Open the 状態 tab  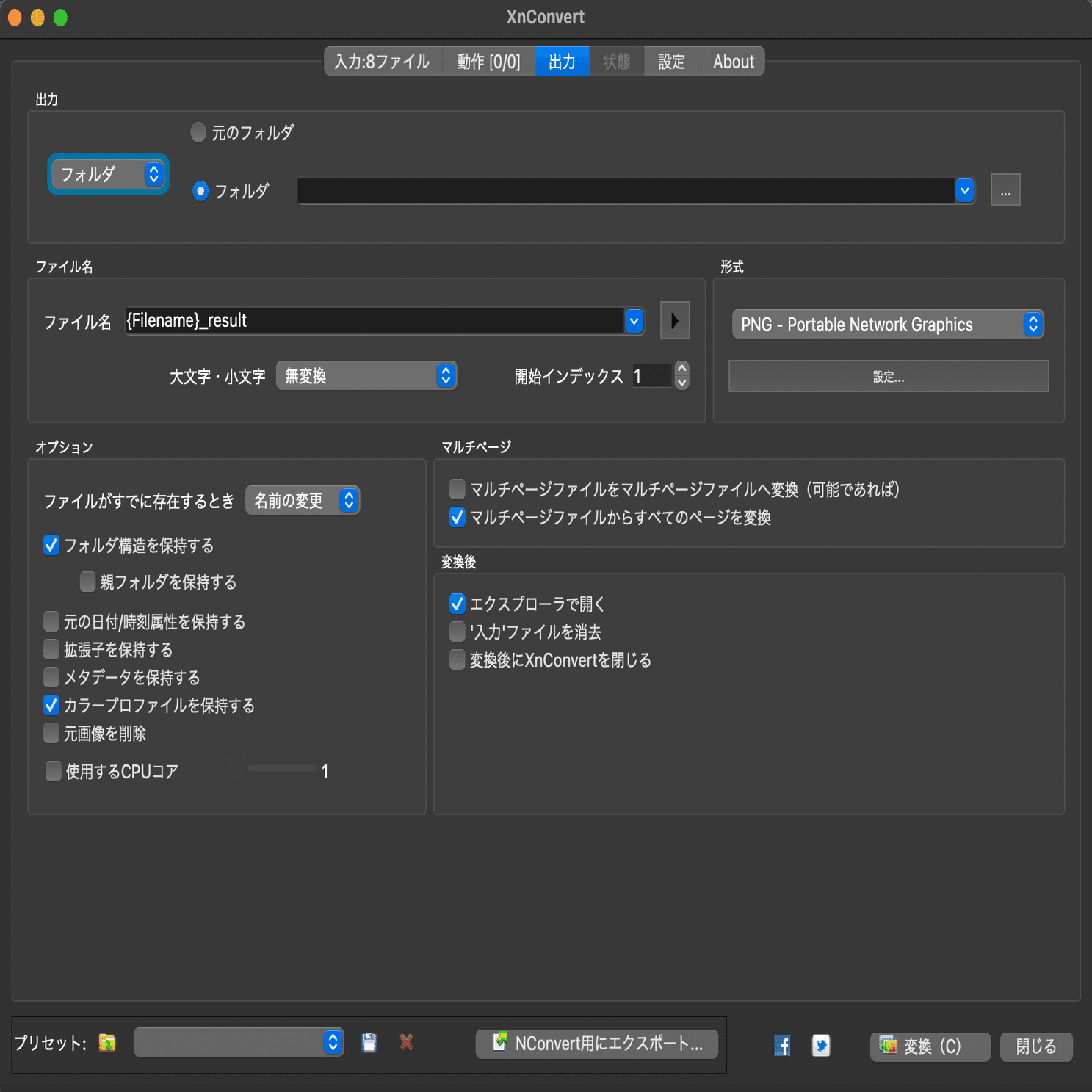click(617, 61)
